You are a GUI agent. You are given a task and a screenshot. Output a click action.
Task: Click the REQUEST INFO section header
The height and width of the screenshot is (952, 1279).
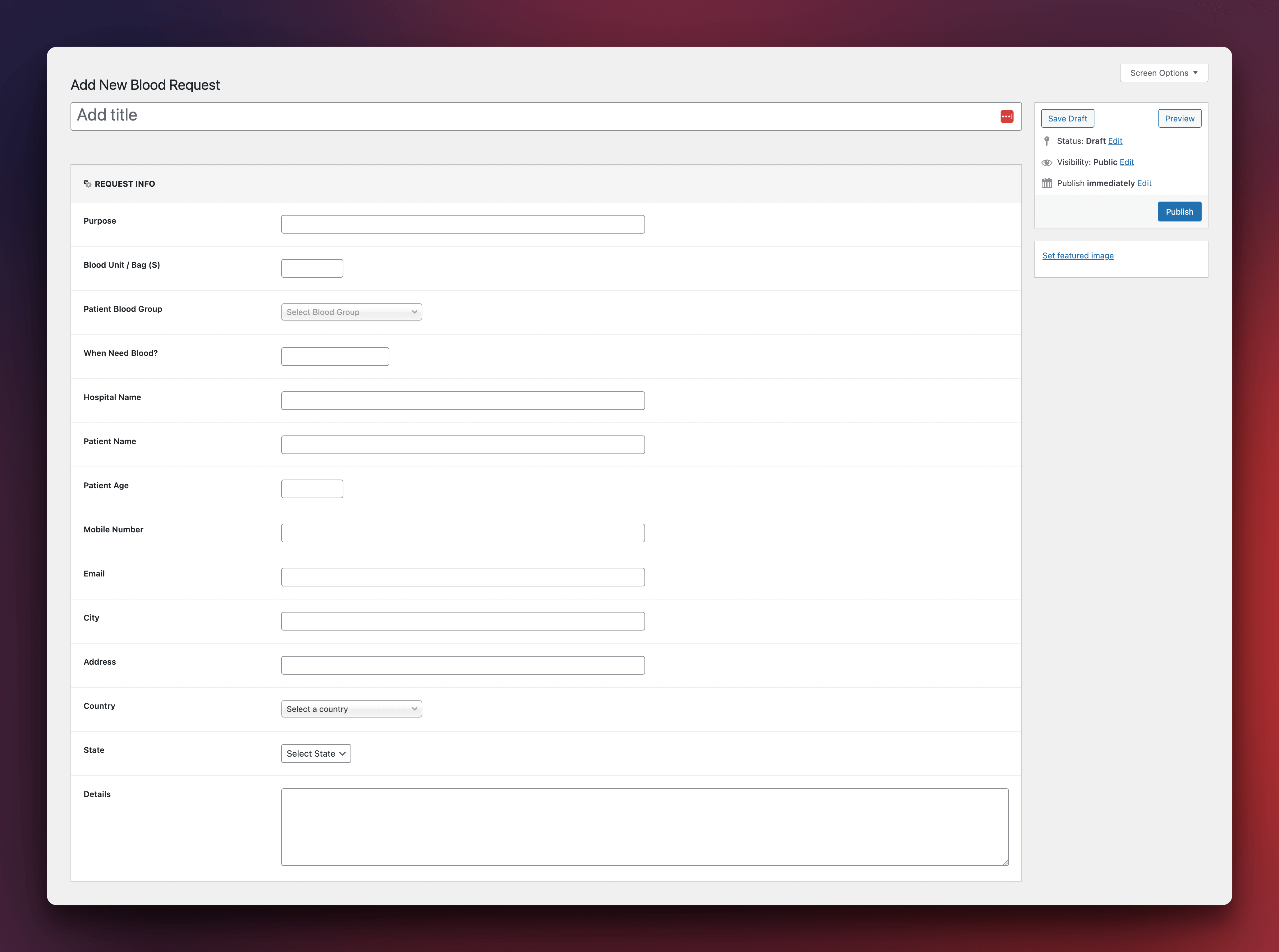(546, 184)
